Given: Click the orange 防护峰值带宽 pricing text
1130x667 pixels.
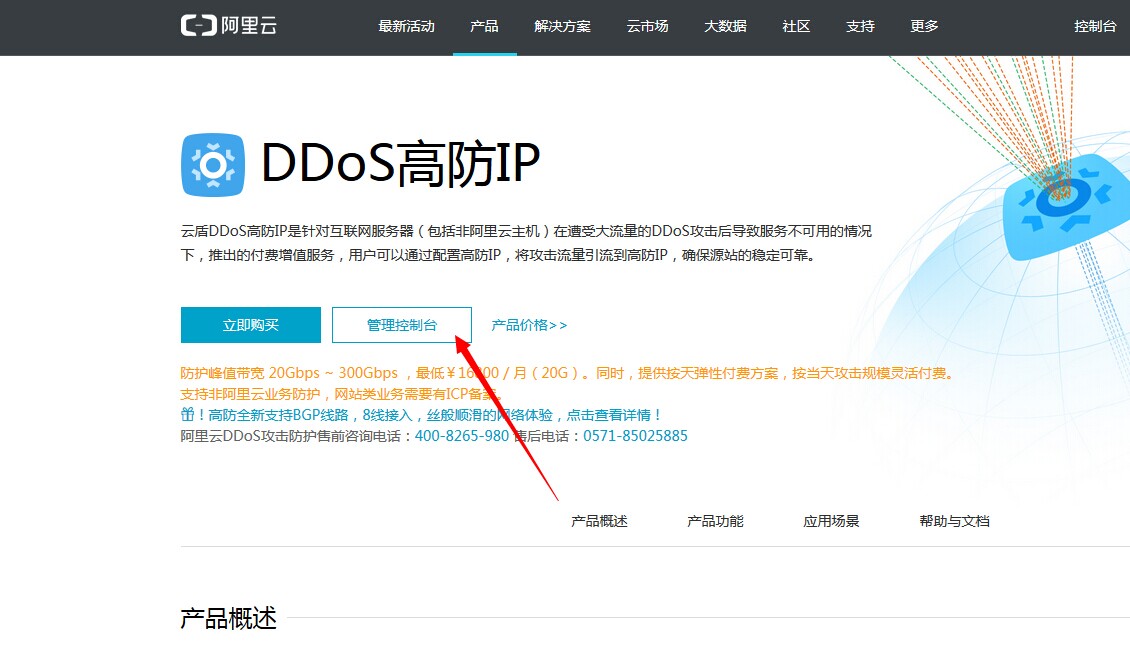Looking at the screenshot, I should pyautogui.click(x=567, y=373).
